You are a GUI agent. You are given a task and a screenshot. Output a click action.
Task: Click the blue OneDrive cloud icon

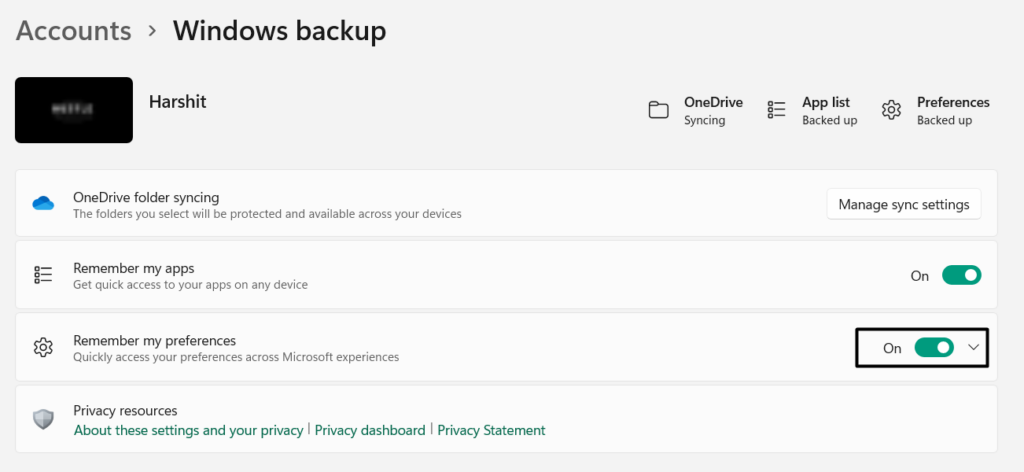tap(43, 204)
